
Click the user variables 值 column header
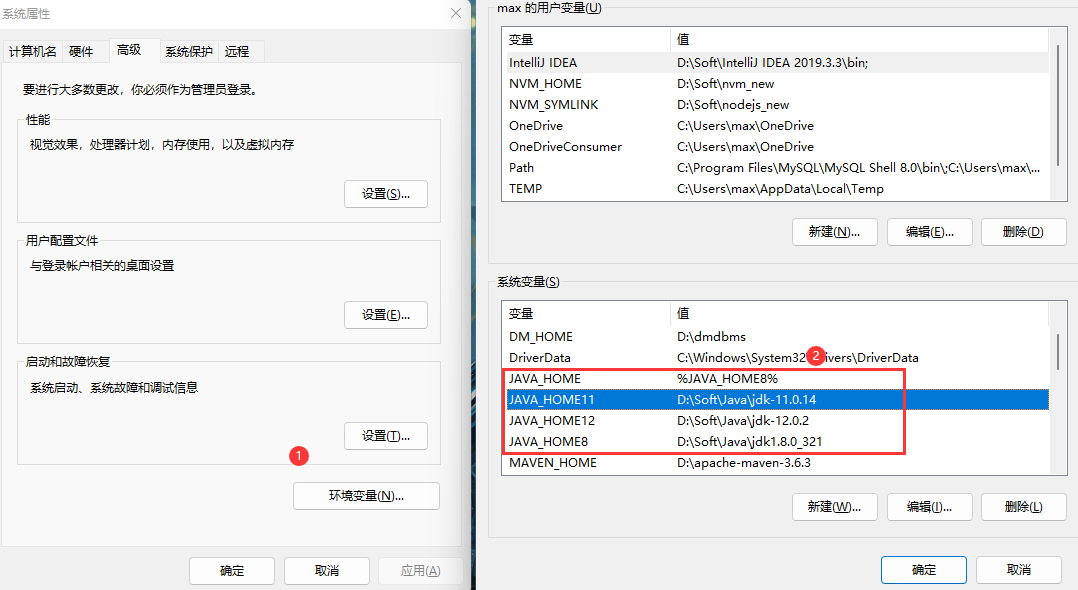click(x=859, y=40)
